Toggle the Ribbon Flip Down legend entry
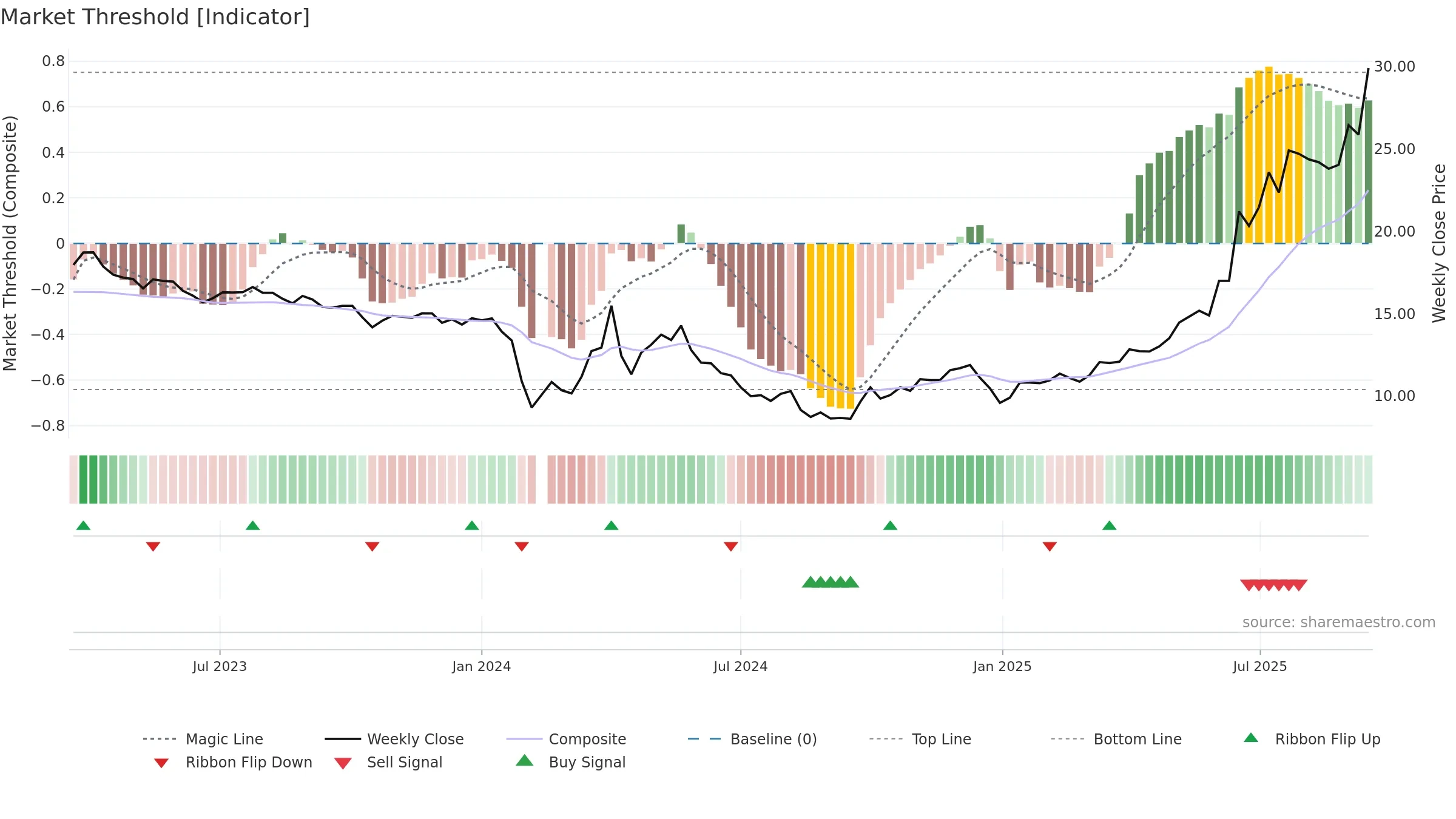This screenshot has width=1456, height=819. click(234, 762)
